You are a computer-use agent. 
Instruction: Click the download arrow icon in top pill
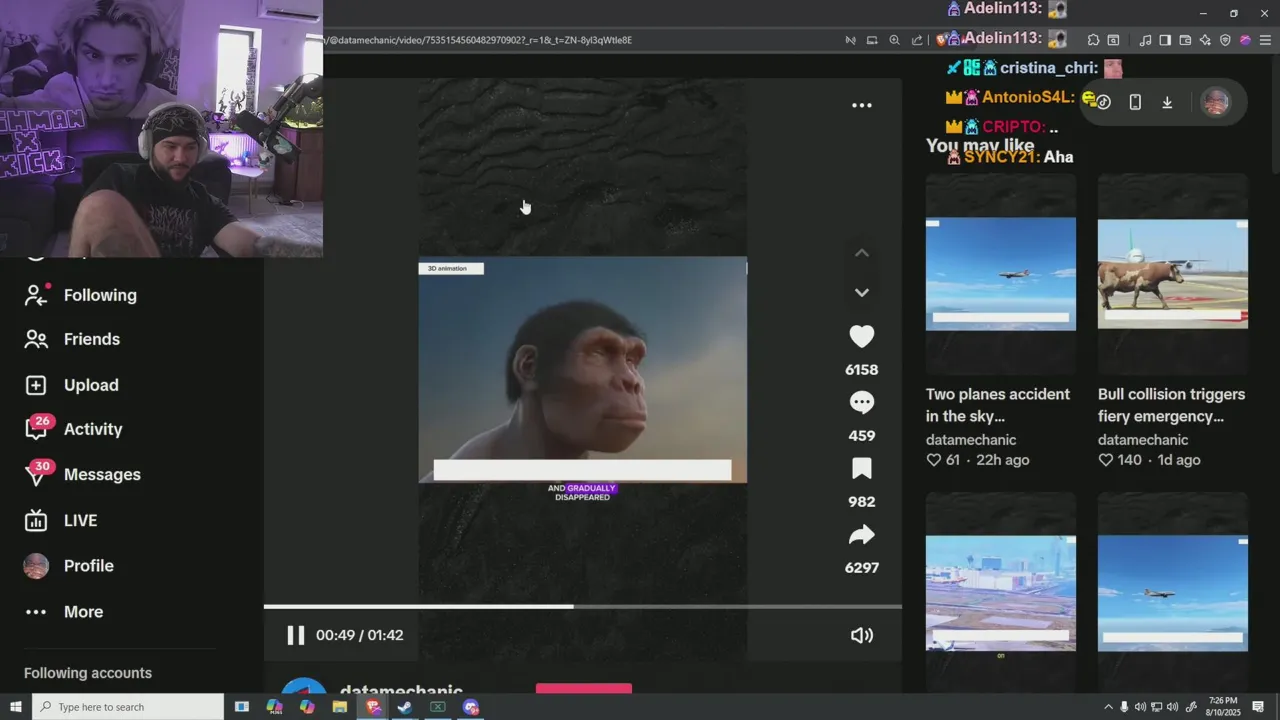click(1167, 102)
